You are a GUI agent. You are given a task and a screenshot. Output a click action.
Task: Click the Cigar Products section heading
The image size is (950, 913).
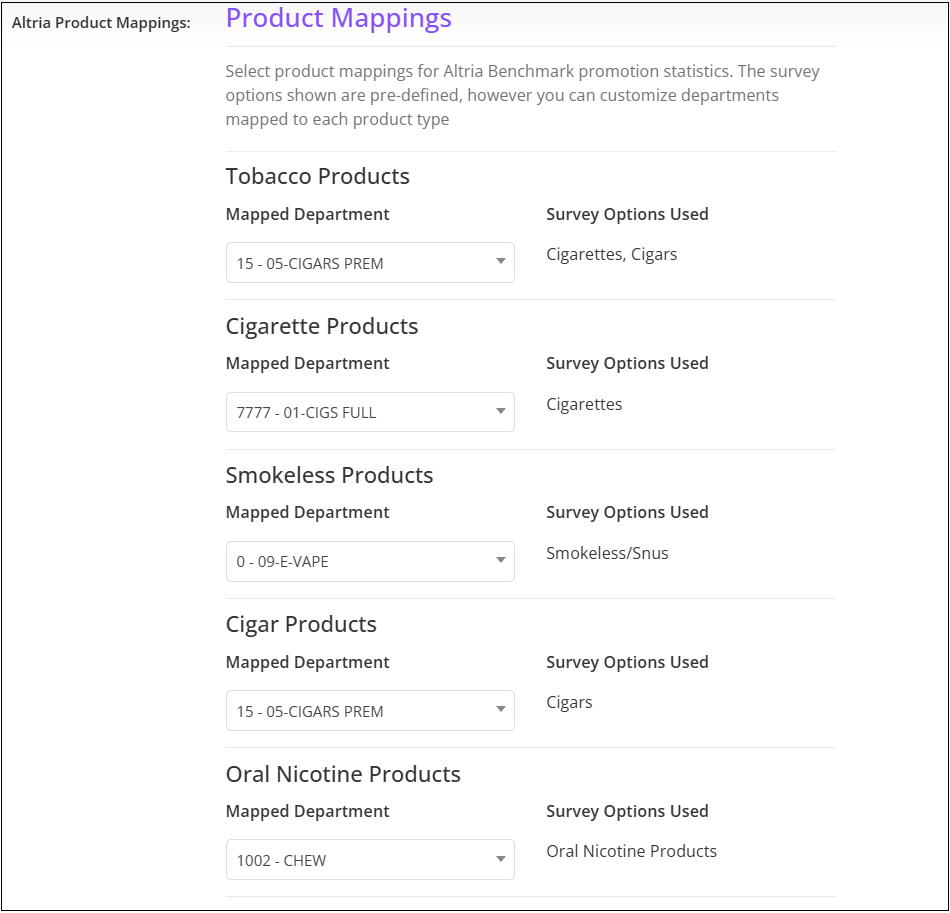coord(301,625)
